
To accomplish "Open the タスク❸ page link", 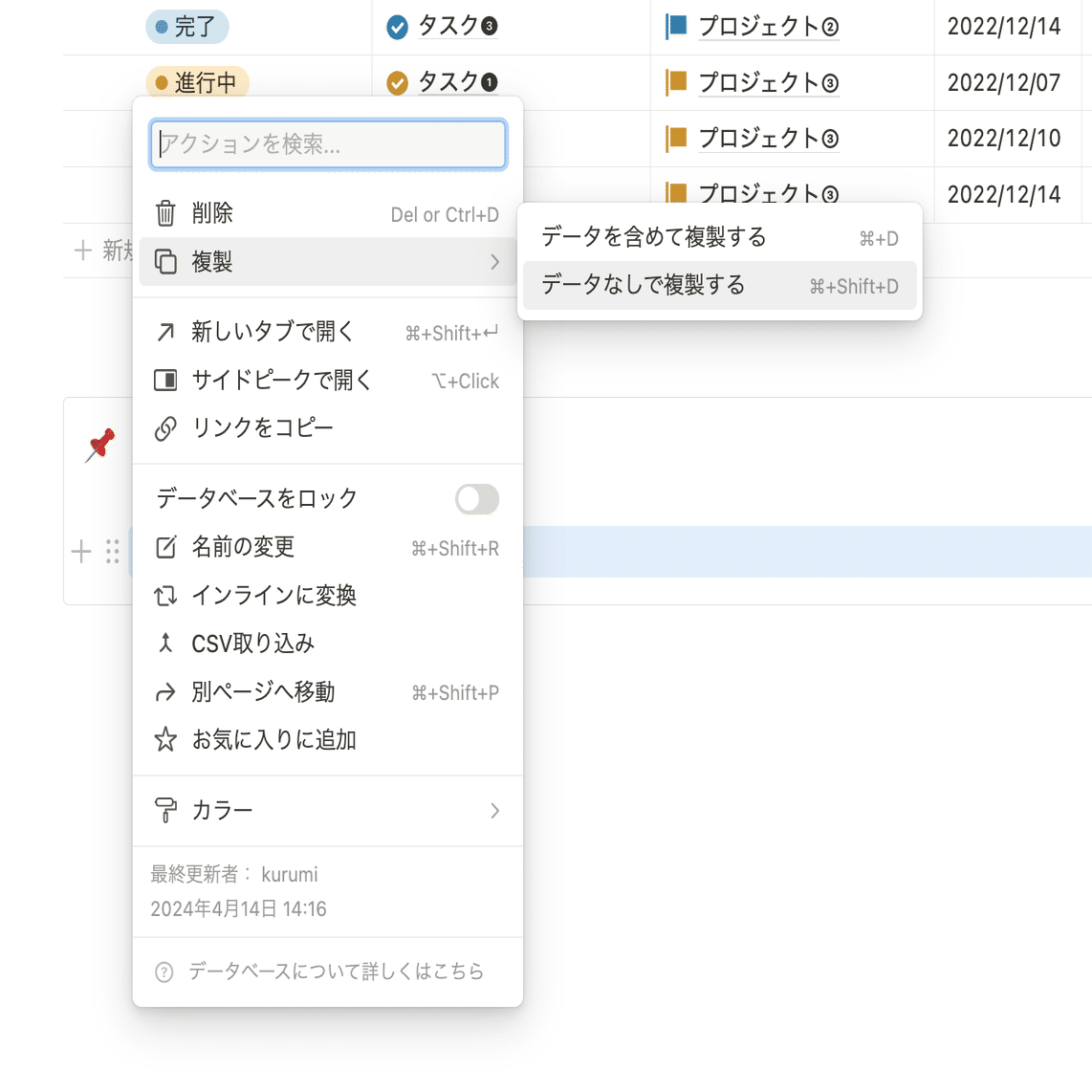I will (x=458, y=27).
